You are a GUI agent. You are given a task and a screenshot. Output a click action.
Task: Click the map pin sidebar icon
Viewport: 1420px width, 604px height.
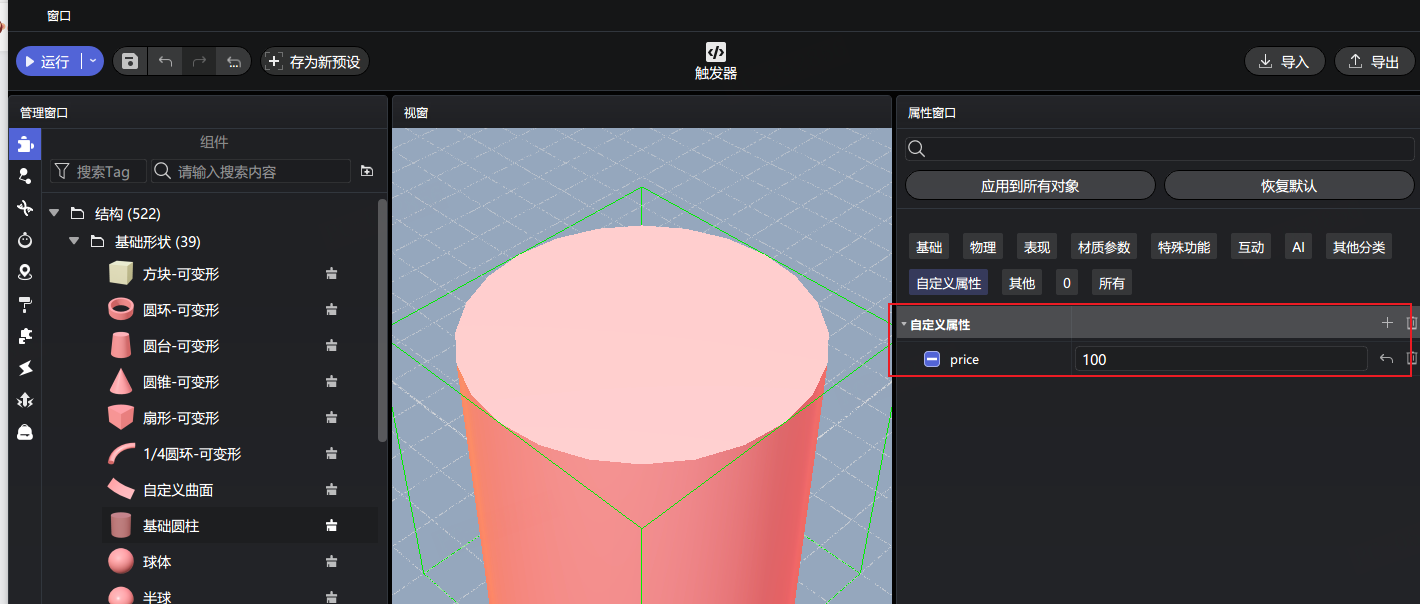25,272
